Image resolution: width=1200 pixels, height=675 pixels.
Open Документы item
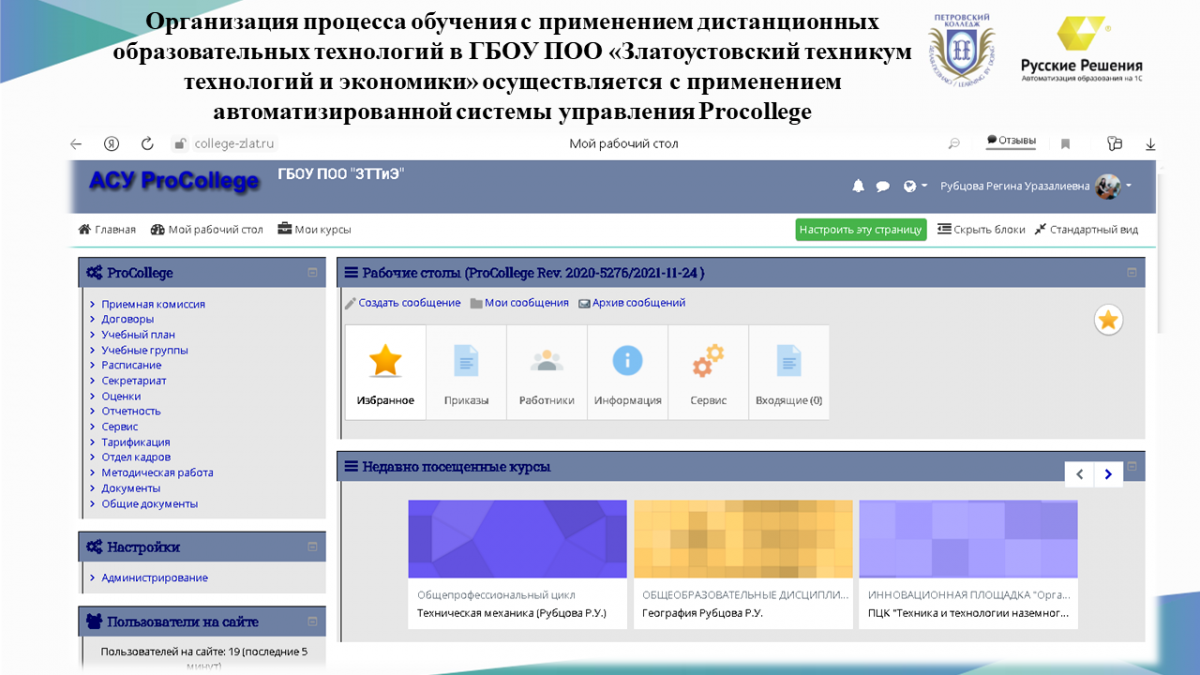131,488
